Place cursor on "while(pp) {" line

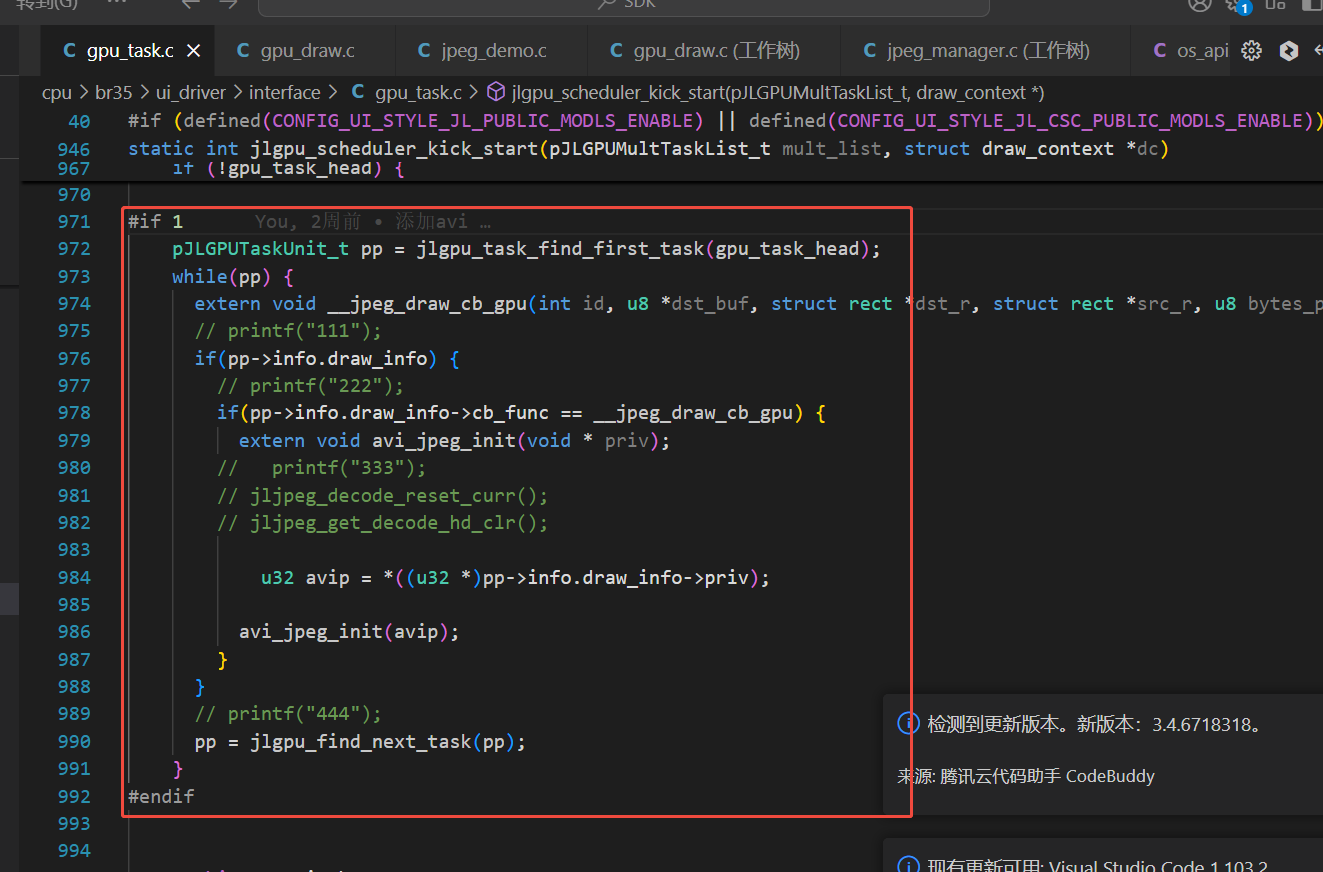pos(232,277)
